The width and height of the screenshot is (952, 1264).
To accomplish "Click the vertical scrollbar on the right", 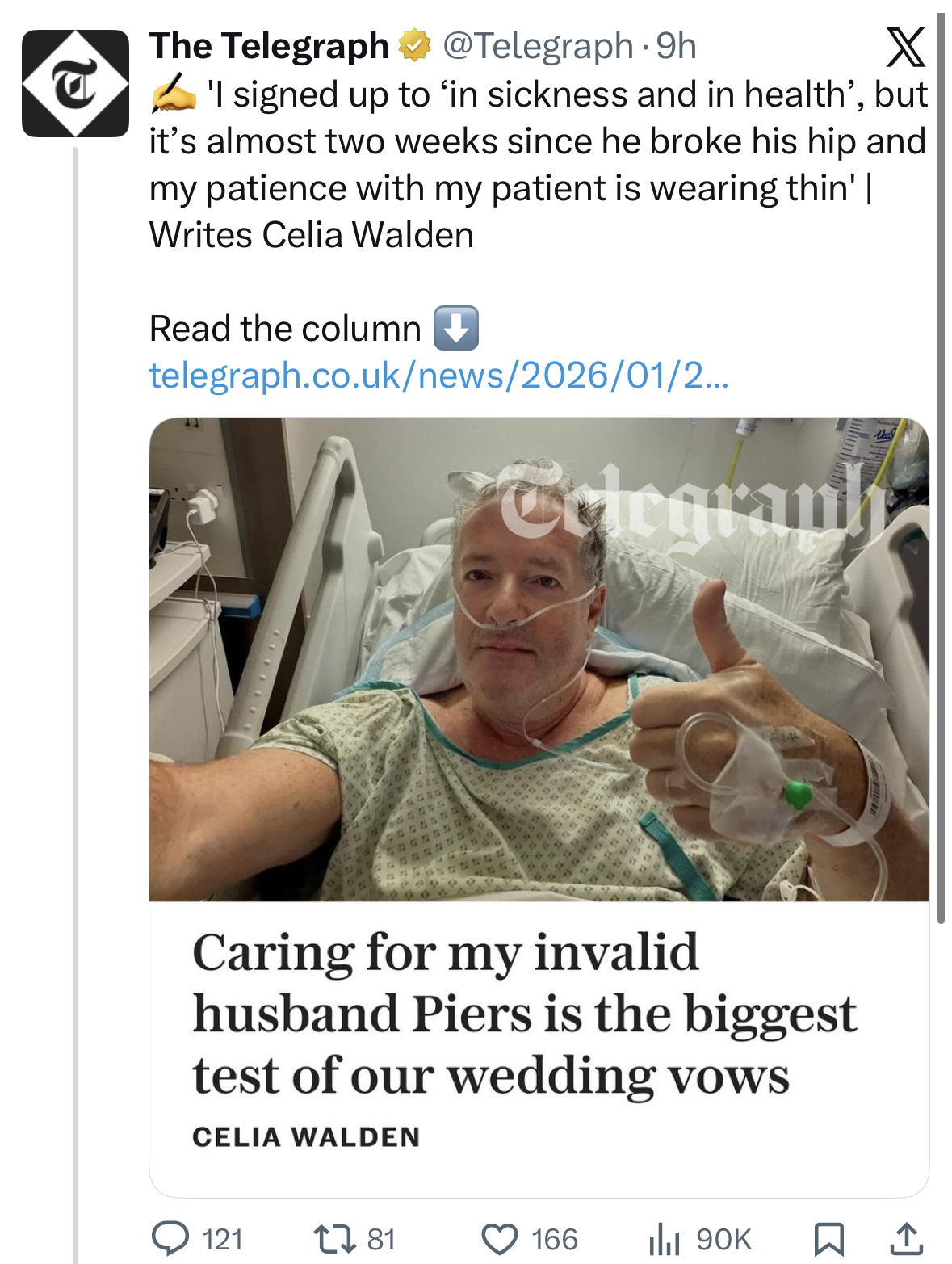I will (x=941, y=468).
